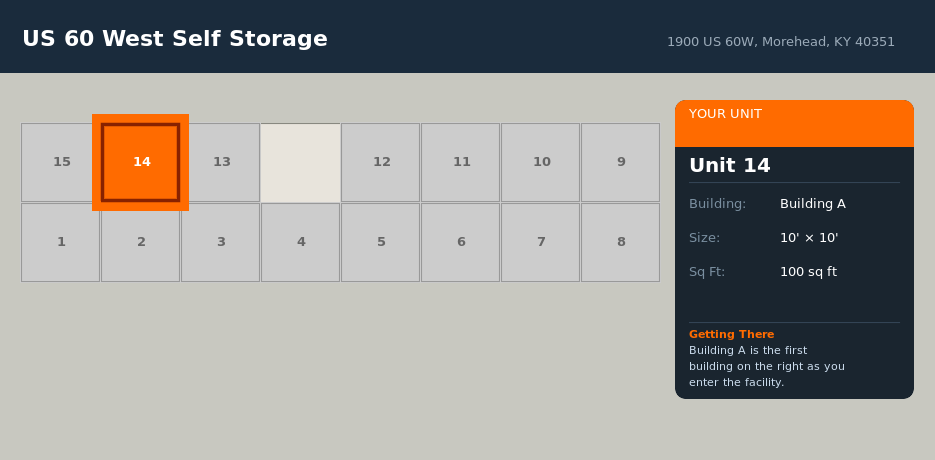Click the Getting There heading
The height and width of the screenshot is (460, 935).
click(x=731, y=334)
